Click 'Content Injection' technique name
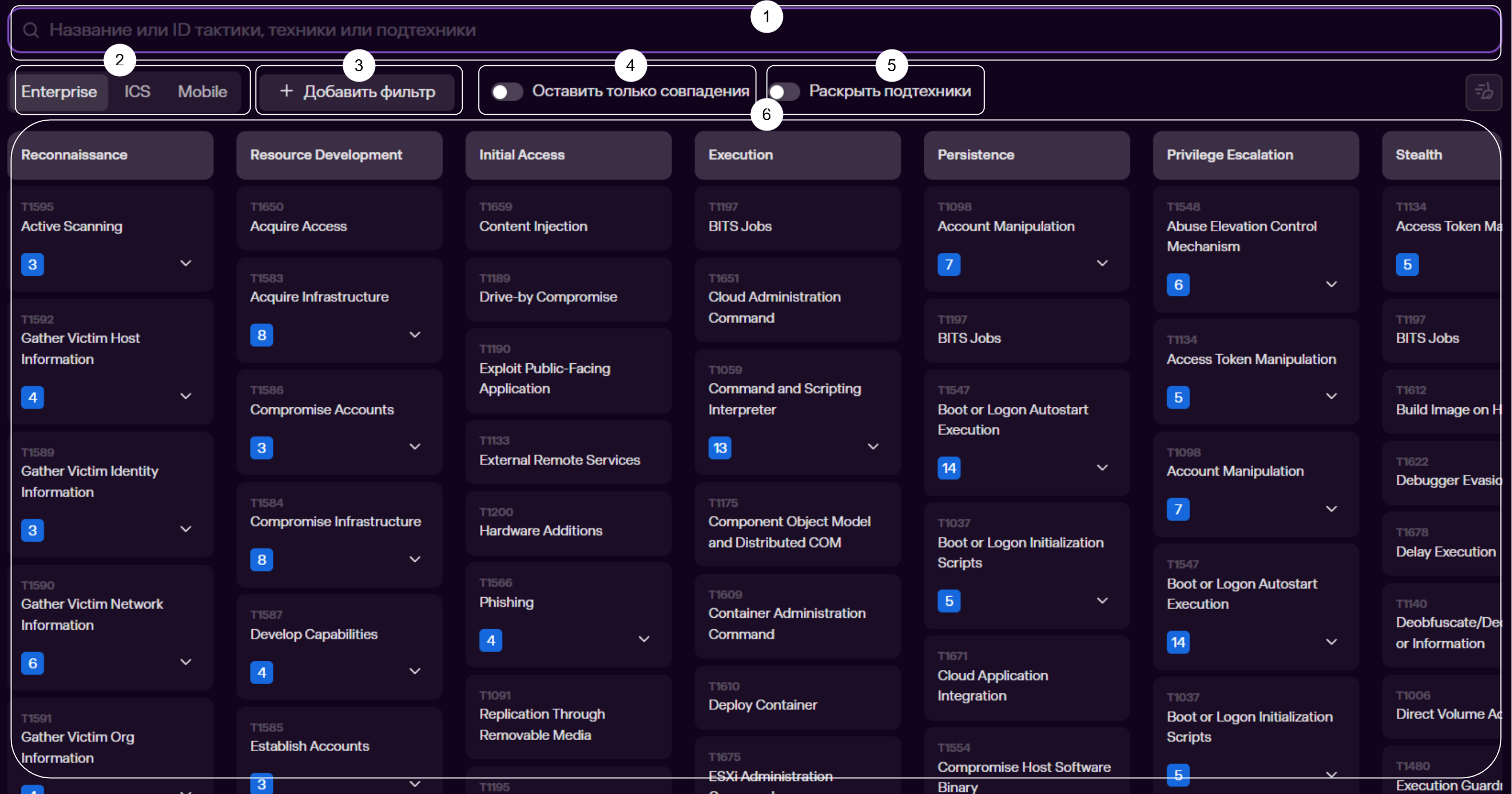 [x=533, y=227]
